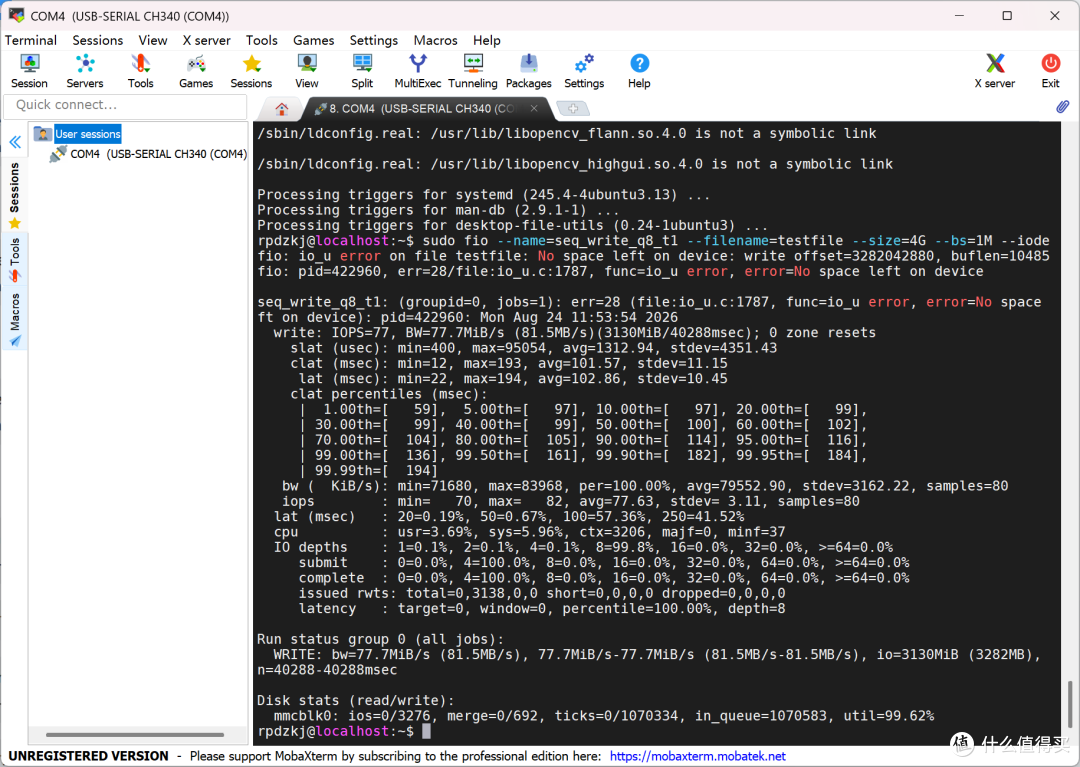This screenshot has width=1080, height=767.
Task: Collapse the sidebar with double-chevron arrow
Action: pyautogui.click(x=15, y=143)
